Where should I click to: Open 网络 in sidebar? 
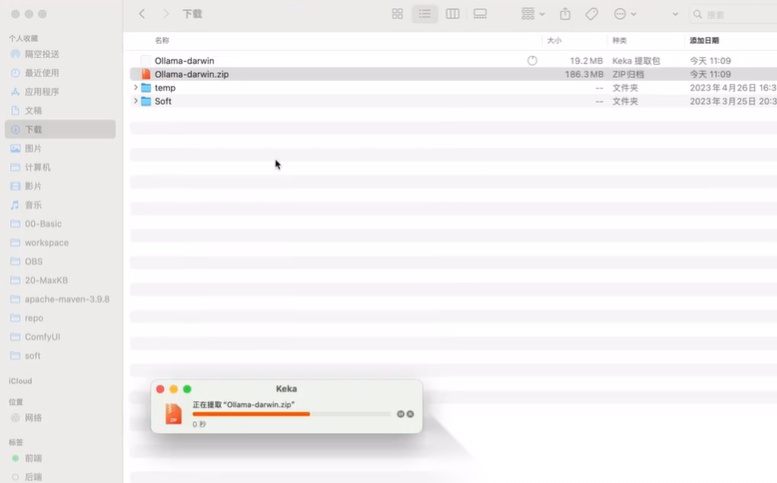60,418
